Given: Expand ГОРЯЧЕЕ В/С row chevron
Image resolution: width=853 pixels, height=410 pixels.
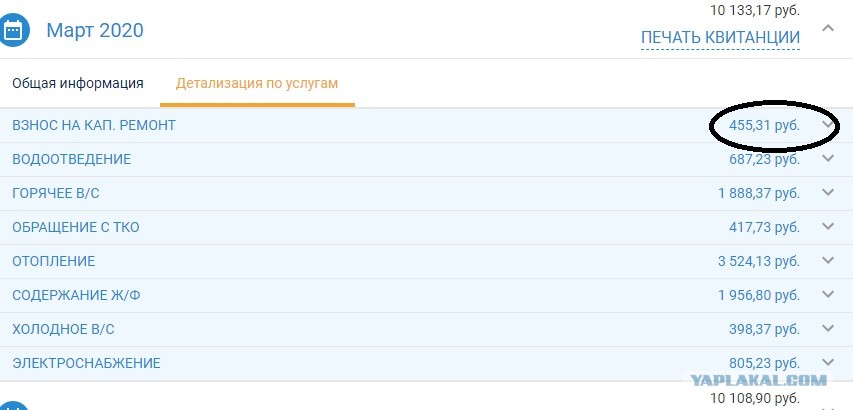Looking at the screenshot, I should [x=828, y=192].
